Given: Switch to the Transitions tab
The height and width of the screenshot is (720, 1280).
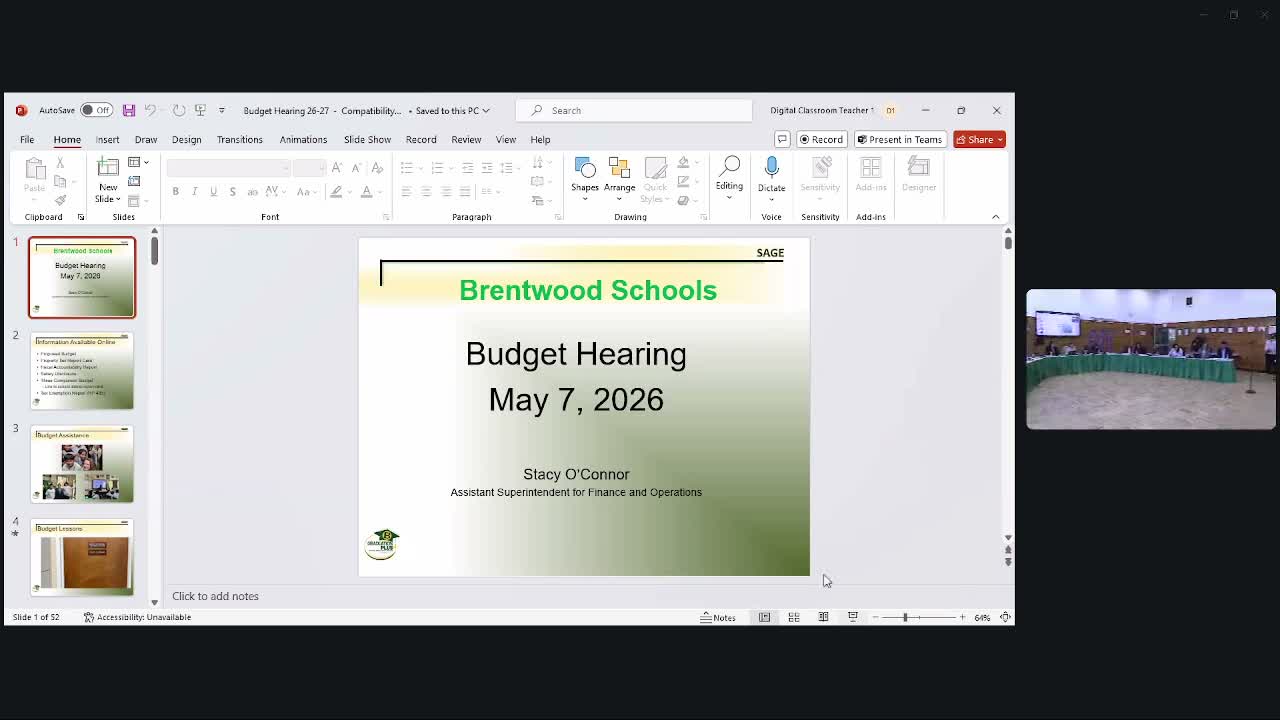Looking at the screenshot, I should tap(240, 139).
